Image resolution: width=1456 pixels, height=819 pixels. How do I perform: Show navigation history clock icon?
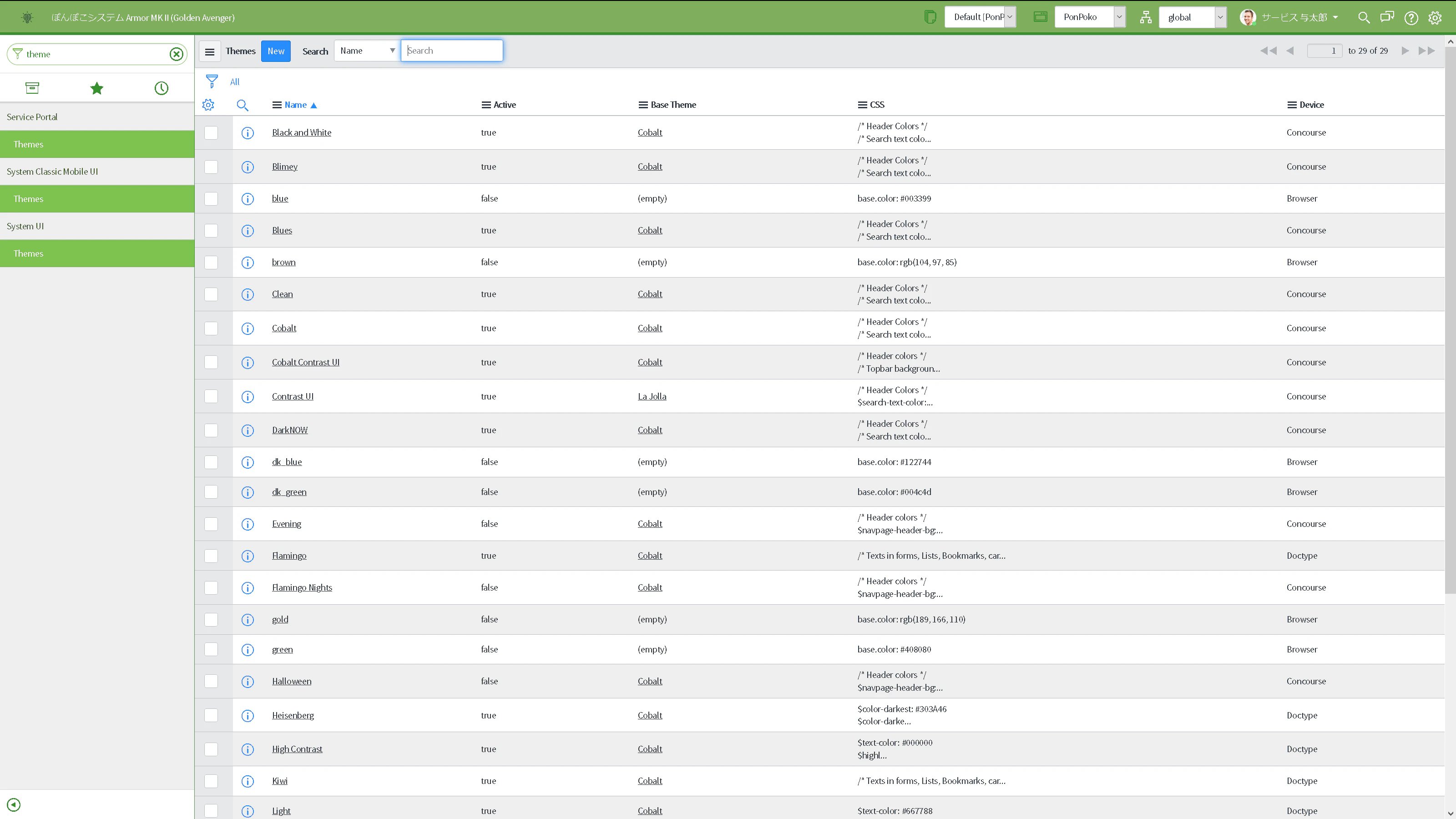point(161,88)
